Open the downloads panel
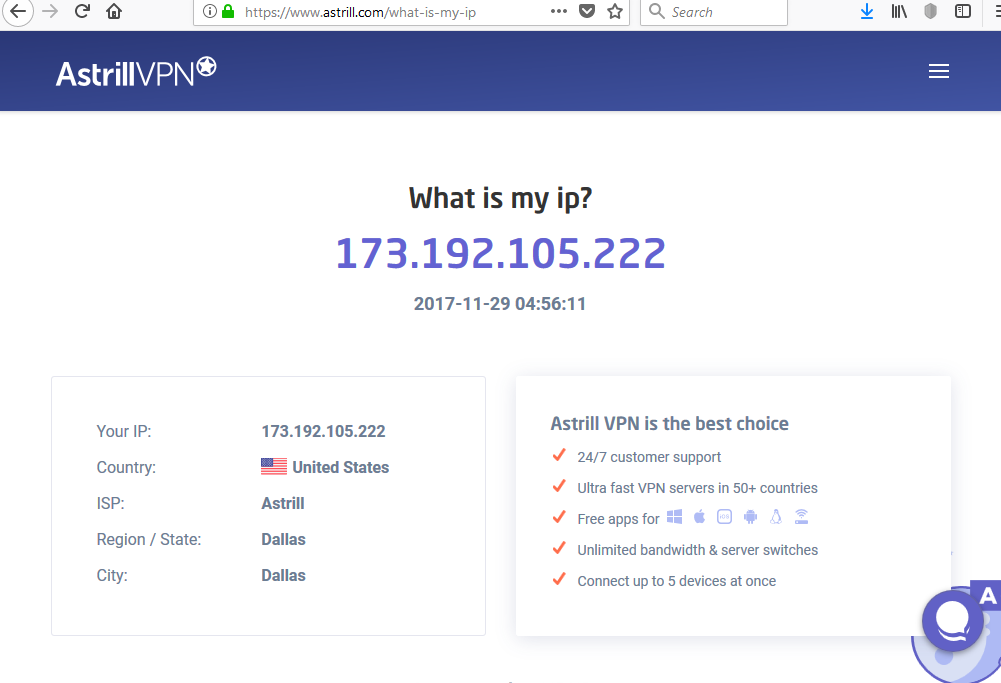 (867, 11)
